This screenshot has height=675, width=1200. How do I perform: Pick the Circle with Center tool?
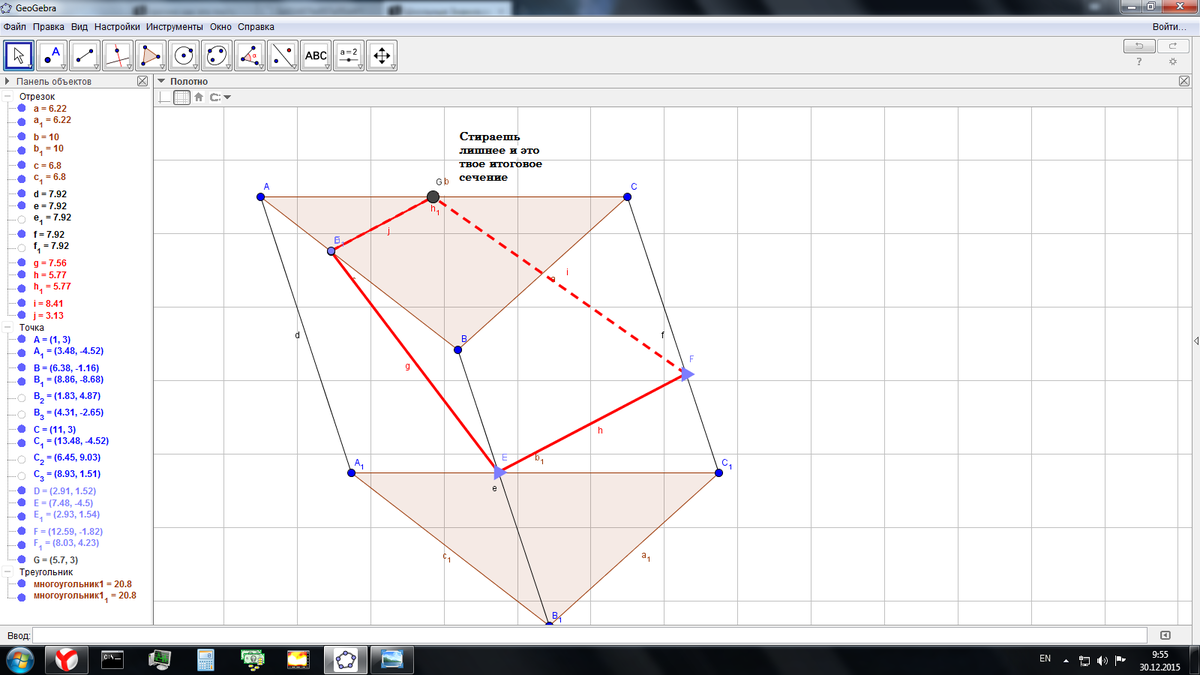click(x=183, y=55)
